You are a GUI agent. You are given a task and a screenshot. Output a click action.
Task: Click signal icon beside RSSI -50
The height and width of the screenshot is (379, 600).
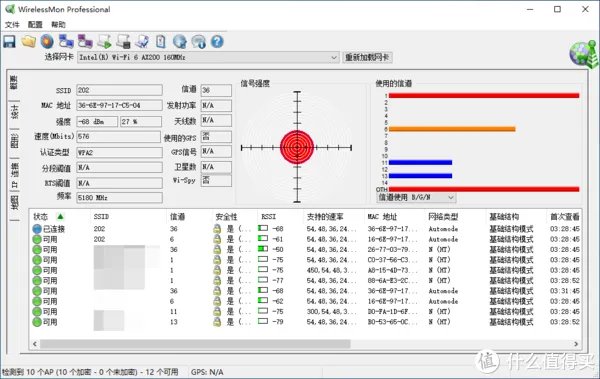[x=263, y=249]
